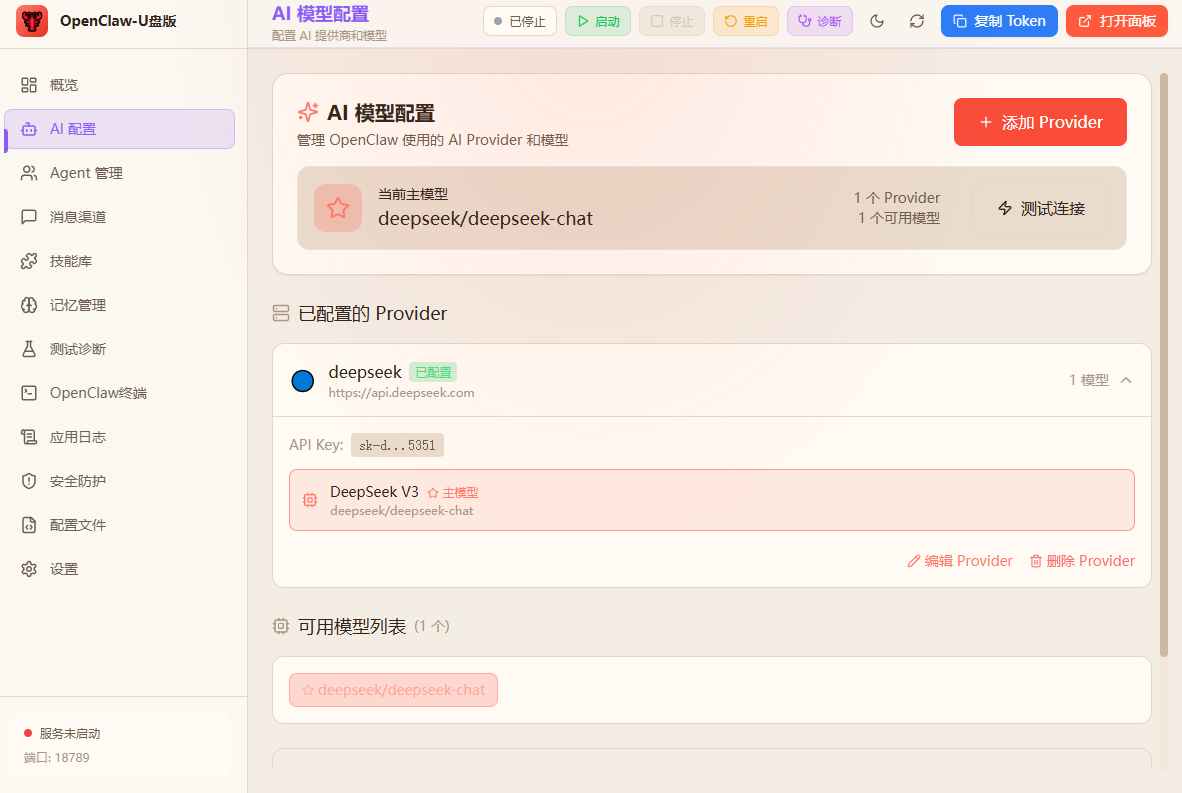Go to Agent 管理

120,173
